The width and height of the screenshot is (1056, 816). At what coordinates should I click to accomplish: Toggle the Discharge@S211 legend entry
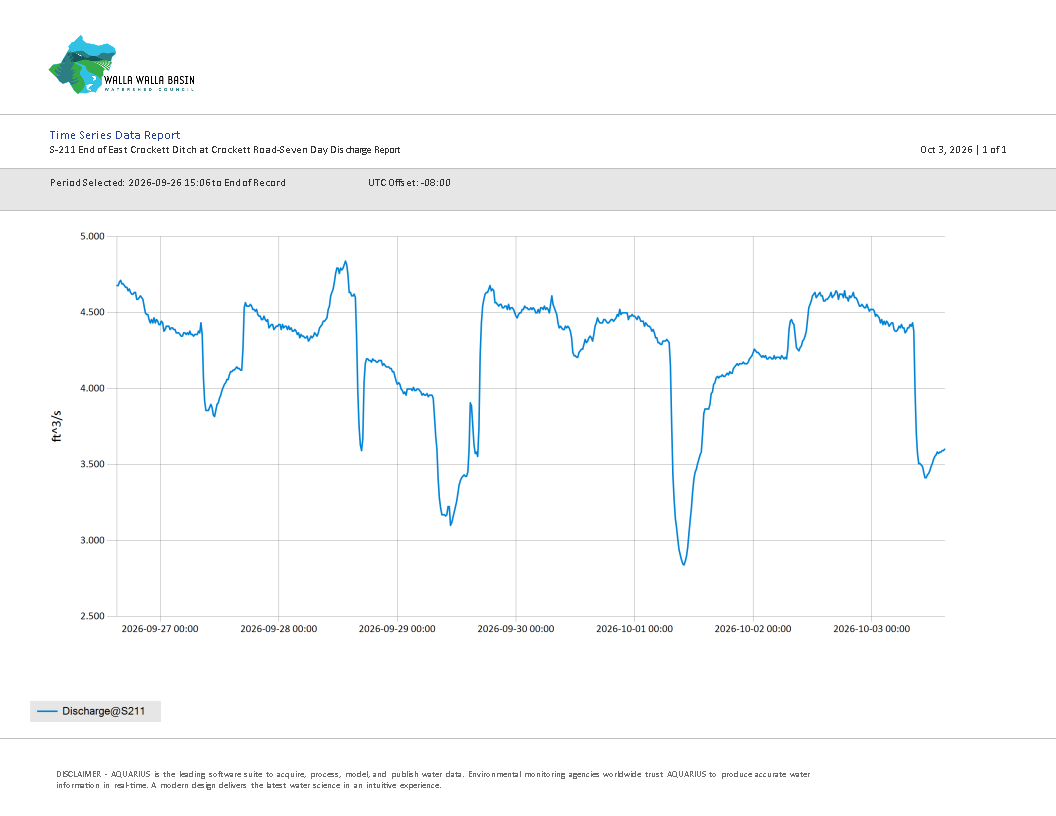tap(96, 712)
